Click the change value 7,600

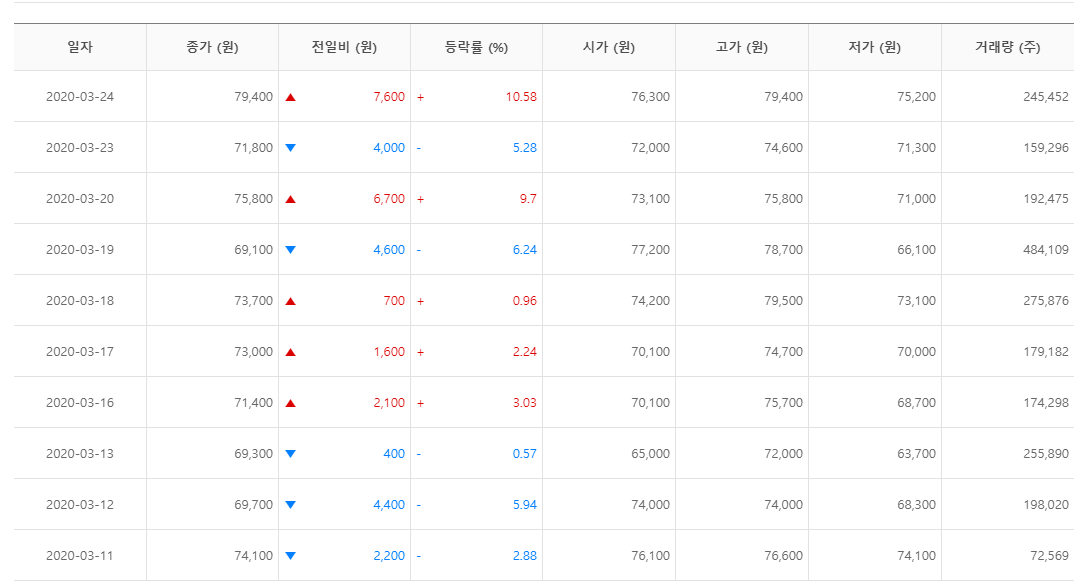(x=389, y=97)
